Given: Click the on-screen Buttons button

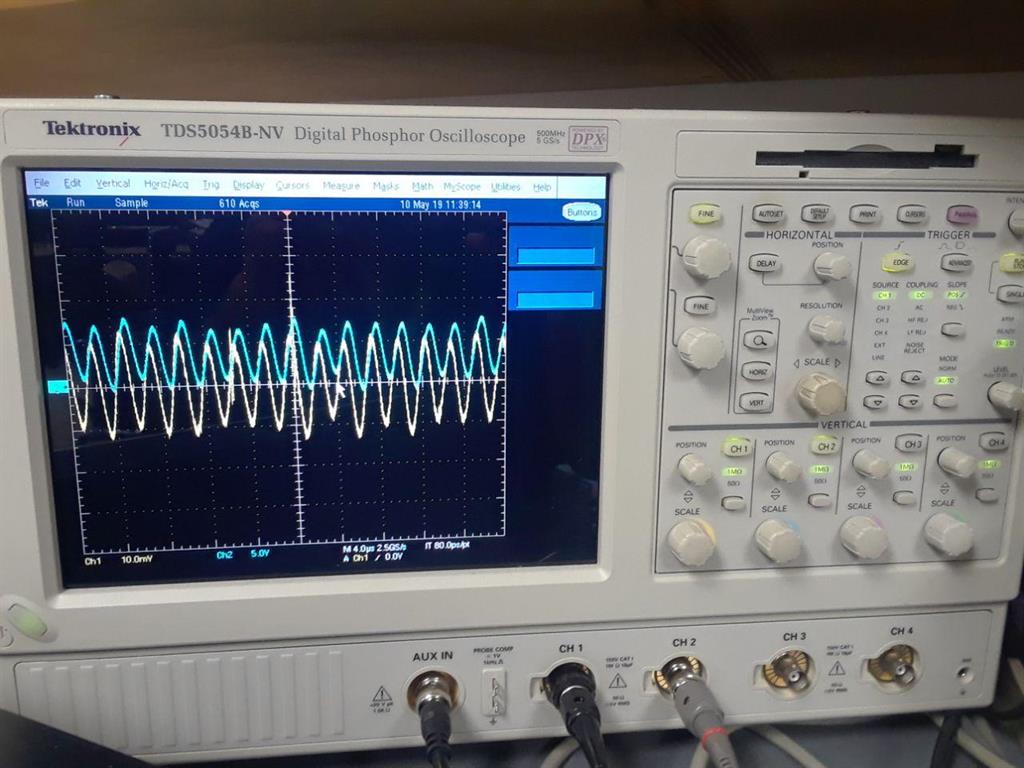Looking at the screenshot, I should tap(581, 212).
